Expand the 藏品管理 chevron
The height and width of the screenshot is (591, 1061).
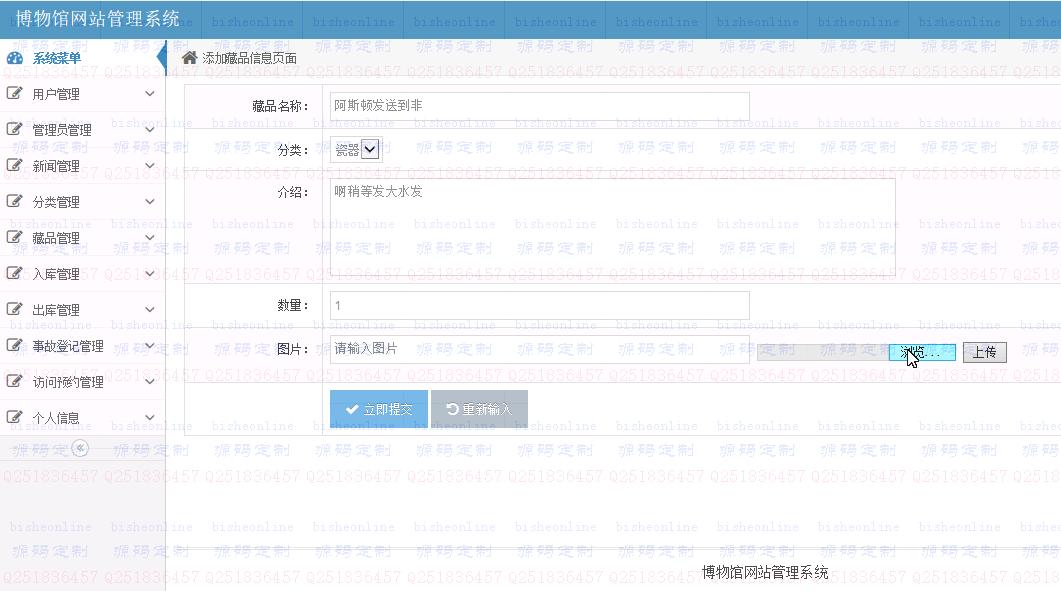point(150,237)
